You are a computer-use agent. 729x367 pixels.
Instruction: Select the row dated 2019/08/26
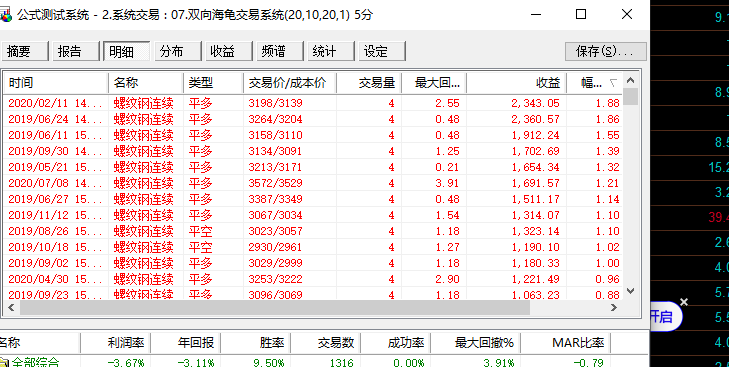click(x=314, y=231)
